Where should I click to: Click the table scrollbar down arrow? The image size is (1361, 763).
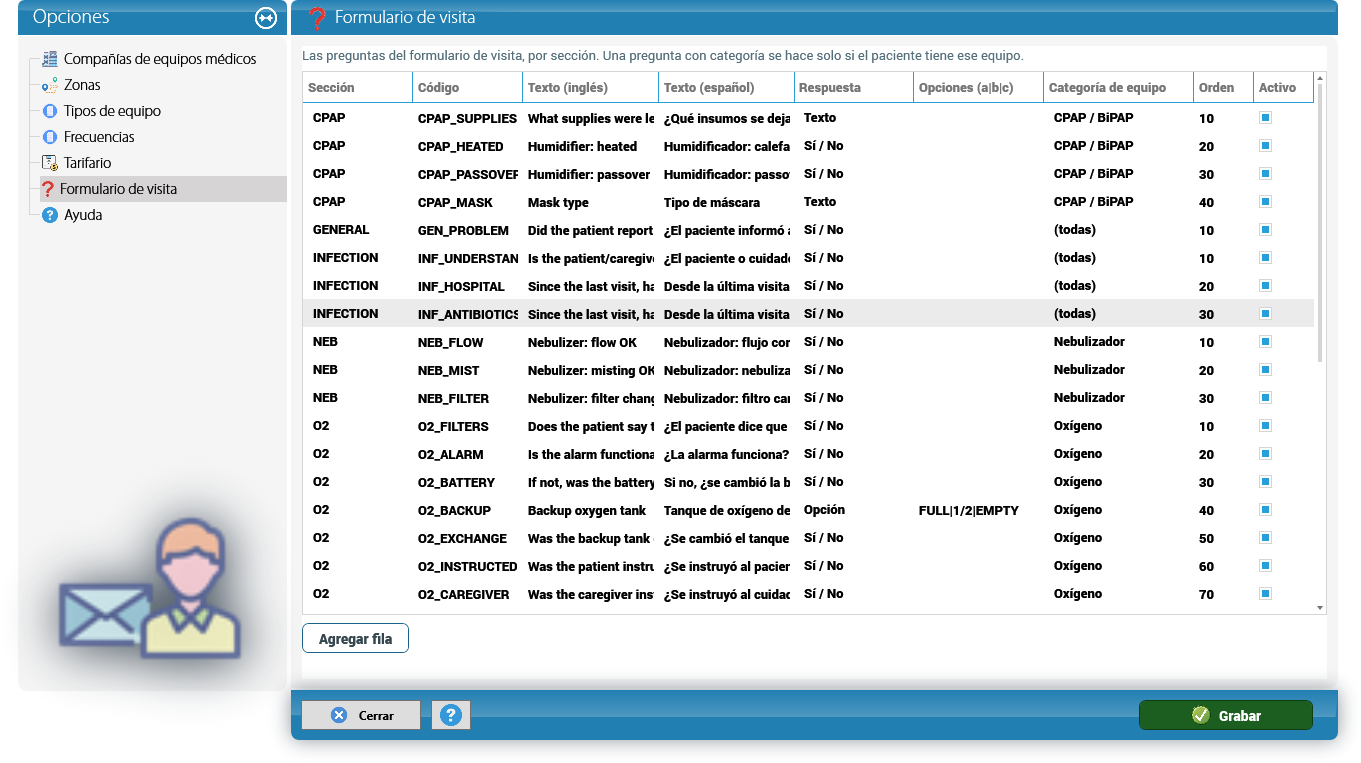tap(1320, 607)
